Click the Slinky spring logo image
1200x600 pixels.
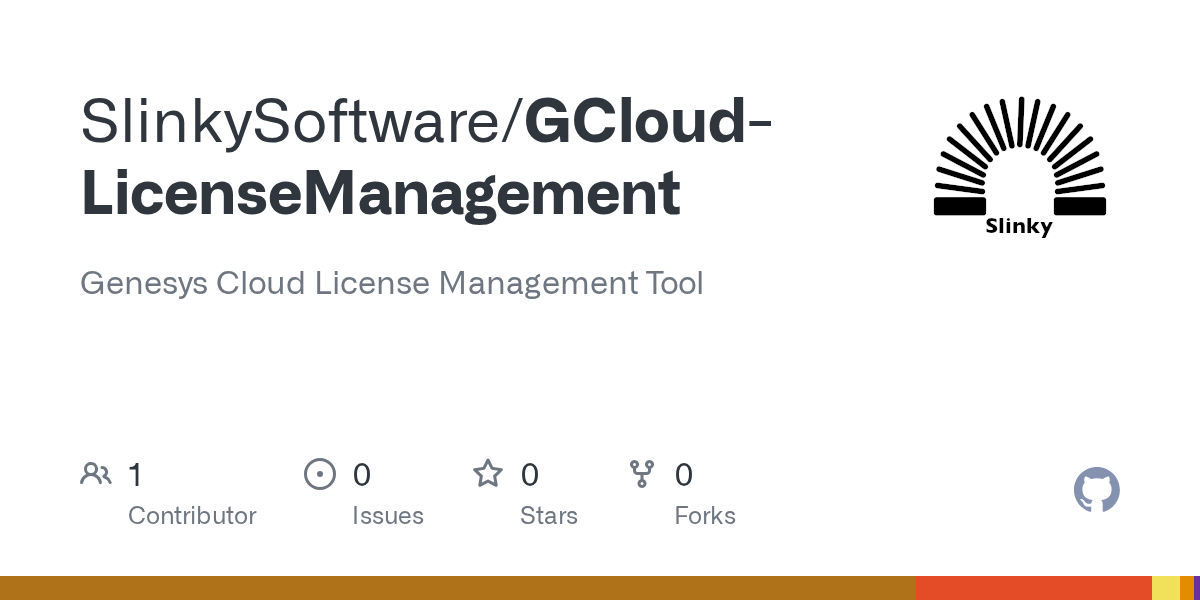[1019, 167]
